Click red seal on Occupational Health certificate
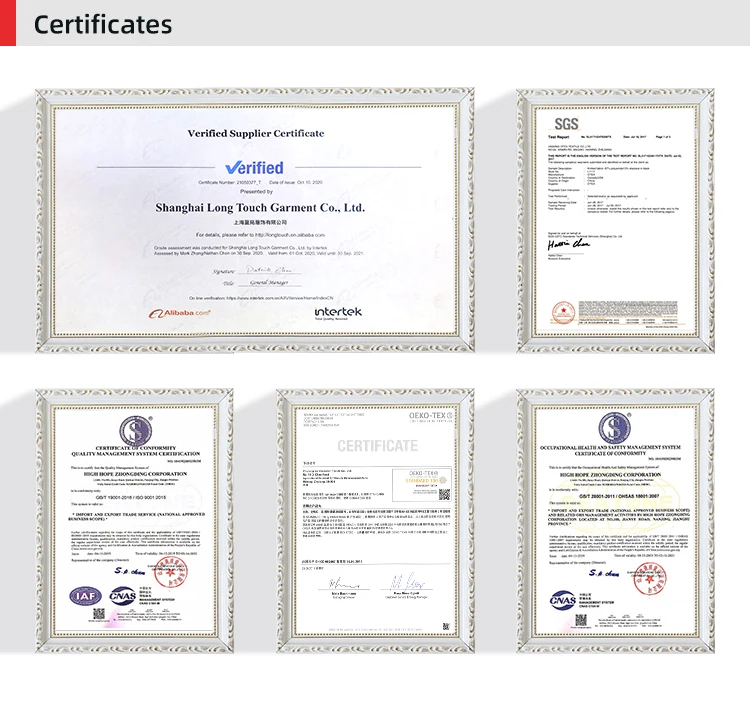Viewport: 750px width, 716px height. (x=650, y=579)
